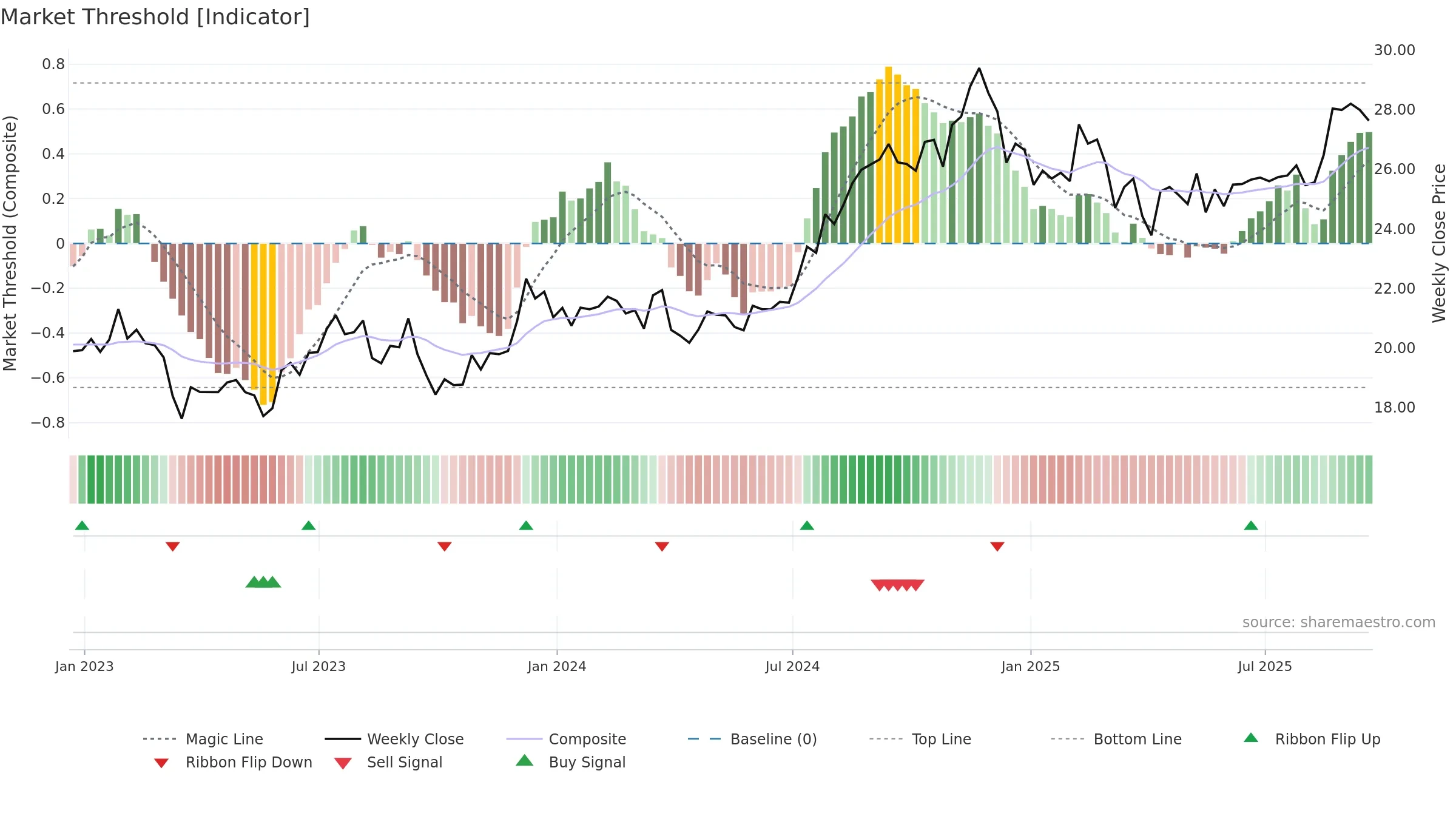Toggle the Baseline (0) legend entry
This screenshot has width=1456, height=819.
coord(752,739)
